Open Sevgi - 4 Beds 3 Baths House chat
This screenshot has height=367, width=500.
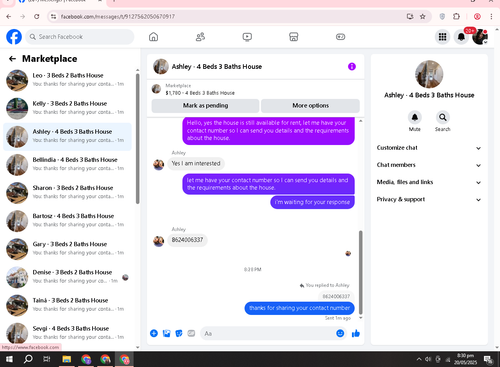pos(67,333)
